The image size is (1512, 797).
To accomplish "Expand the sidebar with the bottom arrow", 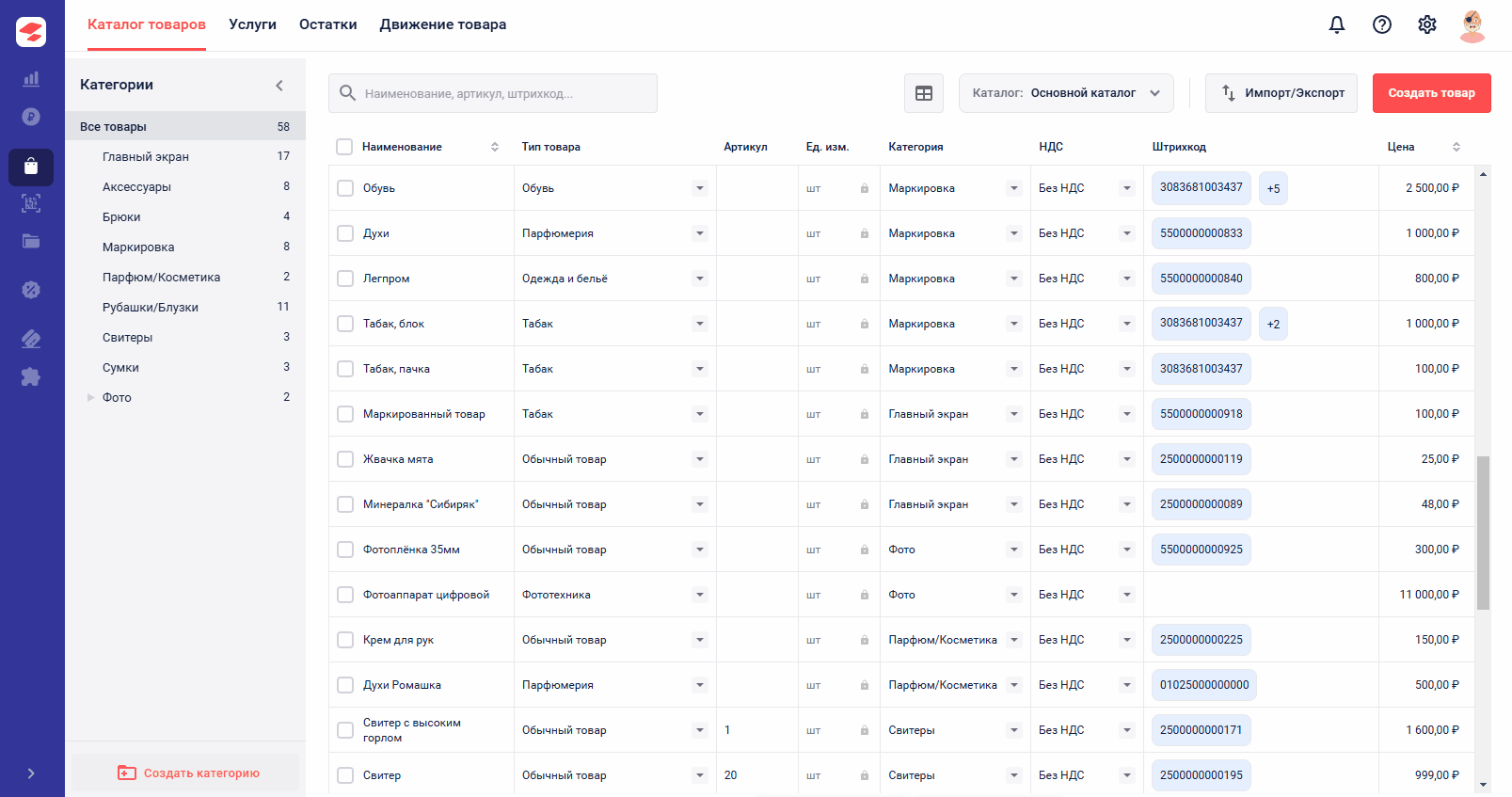I will (x=31, y=773).
